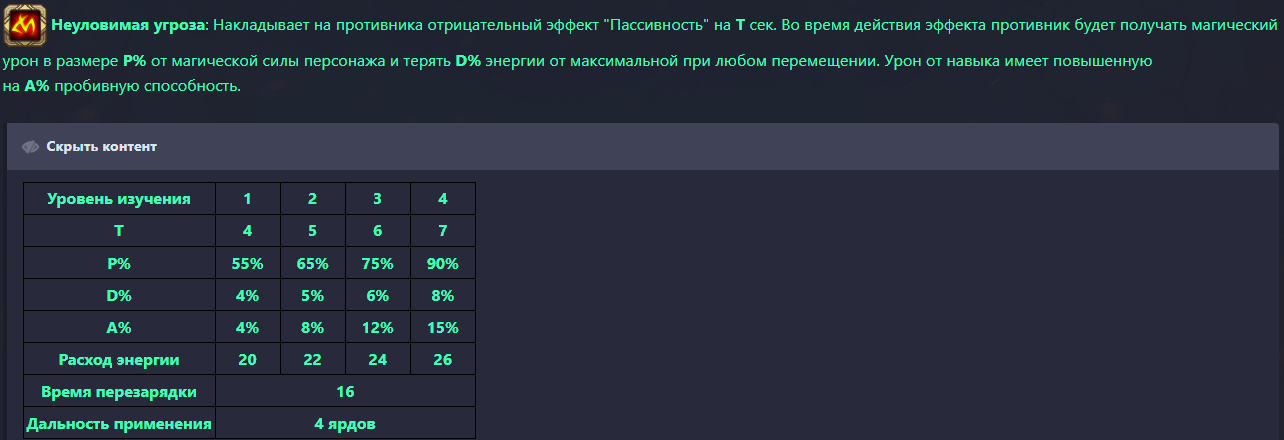Viewport: 1284px width, 440px height.
Task: Click the Дальность применения row label
Action: click(119, 423)
